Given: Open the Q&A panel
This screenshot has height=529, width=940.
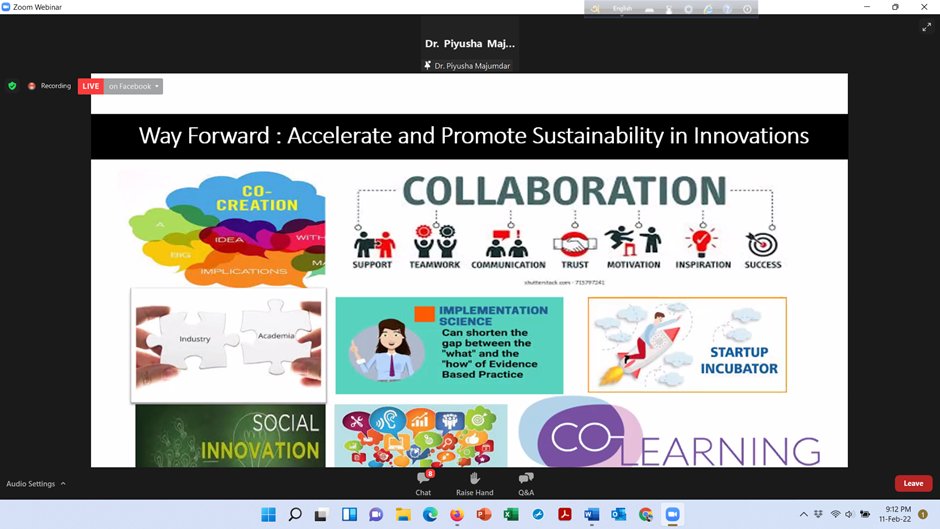Looking at the screenshot, I should coord(526,483).
